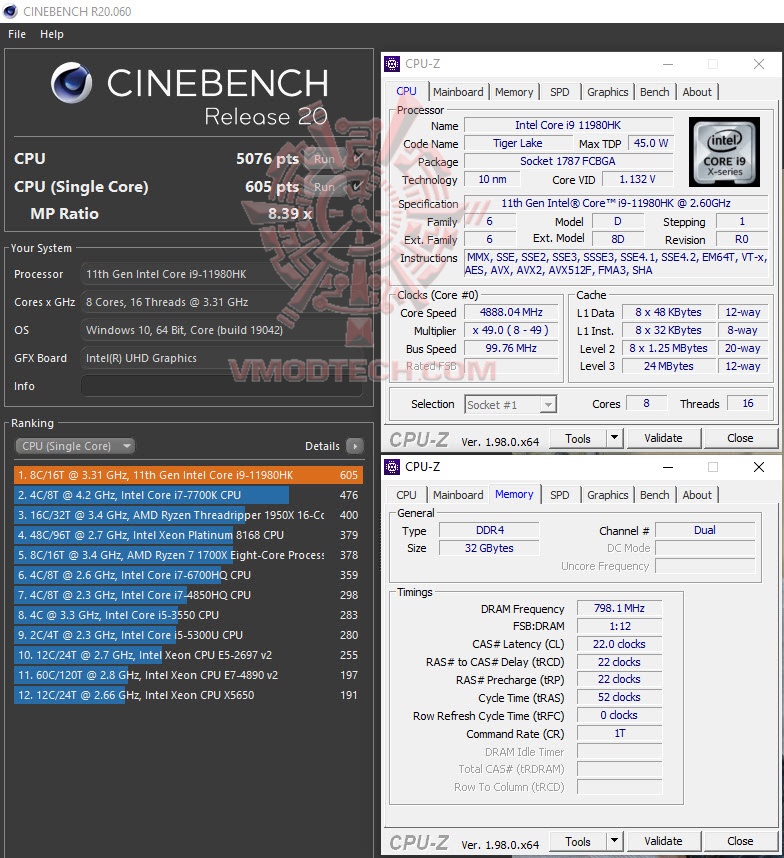Click the processor Name field value

(568, 125)
